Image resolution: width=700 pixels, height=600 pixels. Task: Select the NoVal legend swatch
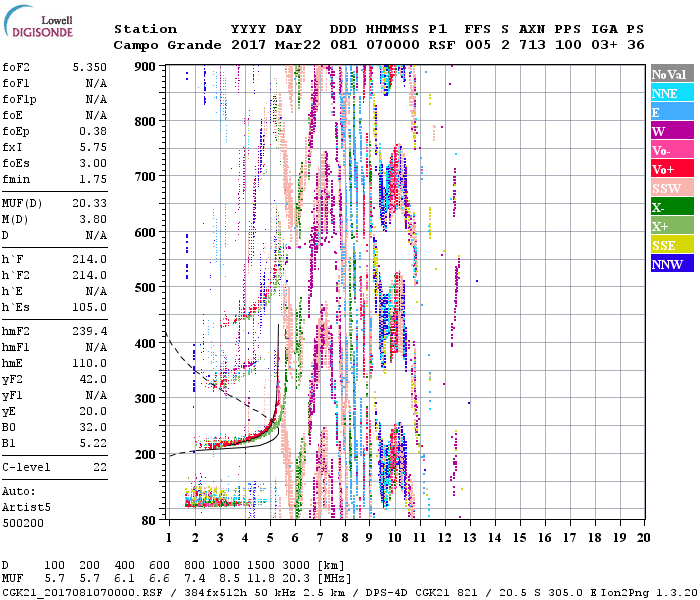click(670, 74)
